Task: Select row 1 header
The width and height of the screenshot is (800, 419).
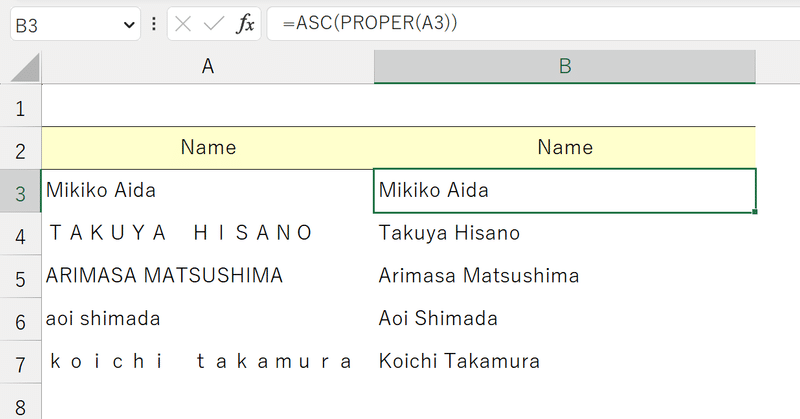Action: [20, 106]
